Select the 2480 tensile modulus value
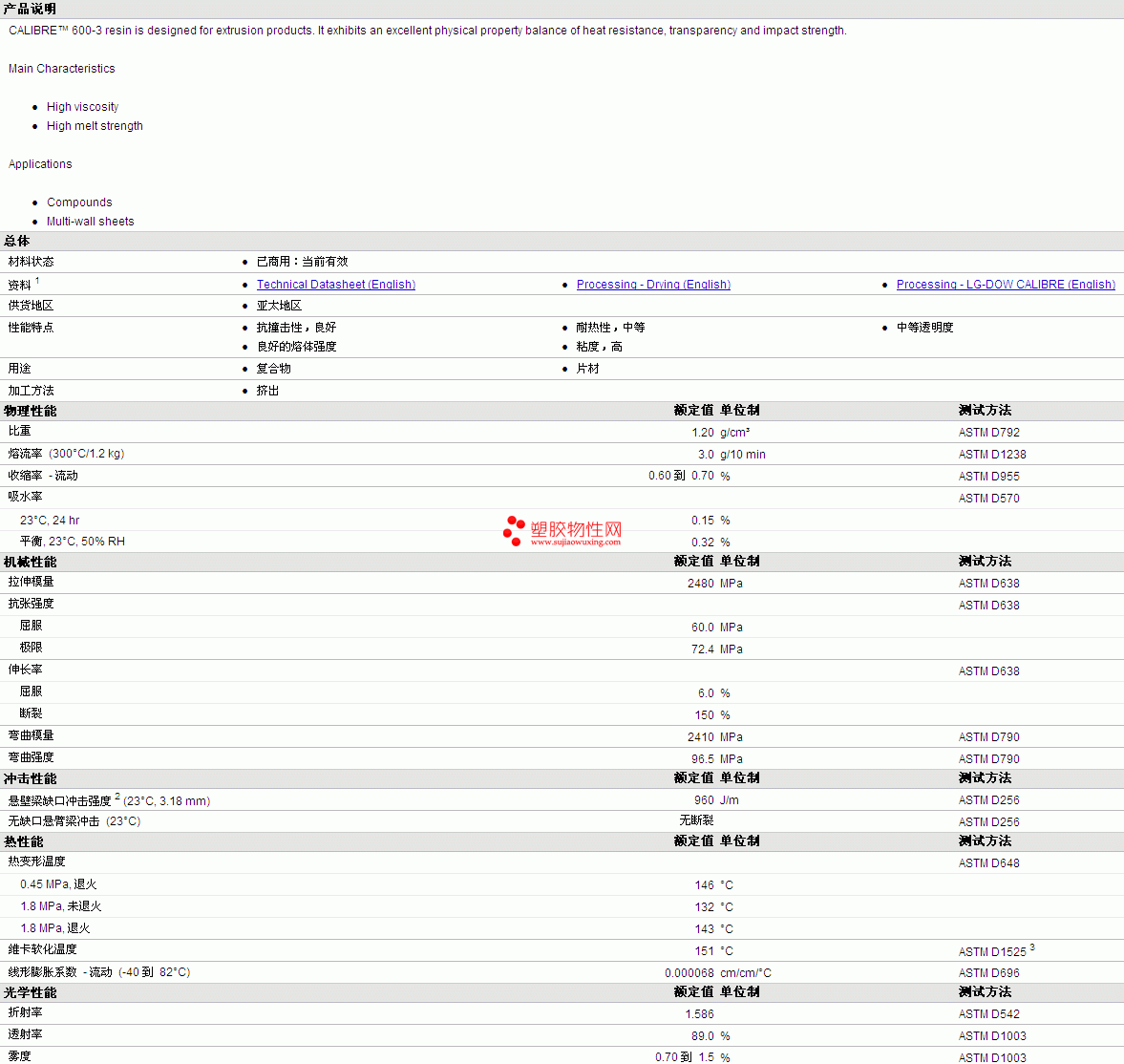The image size is (1124, 1064). (x=700, y=584)
